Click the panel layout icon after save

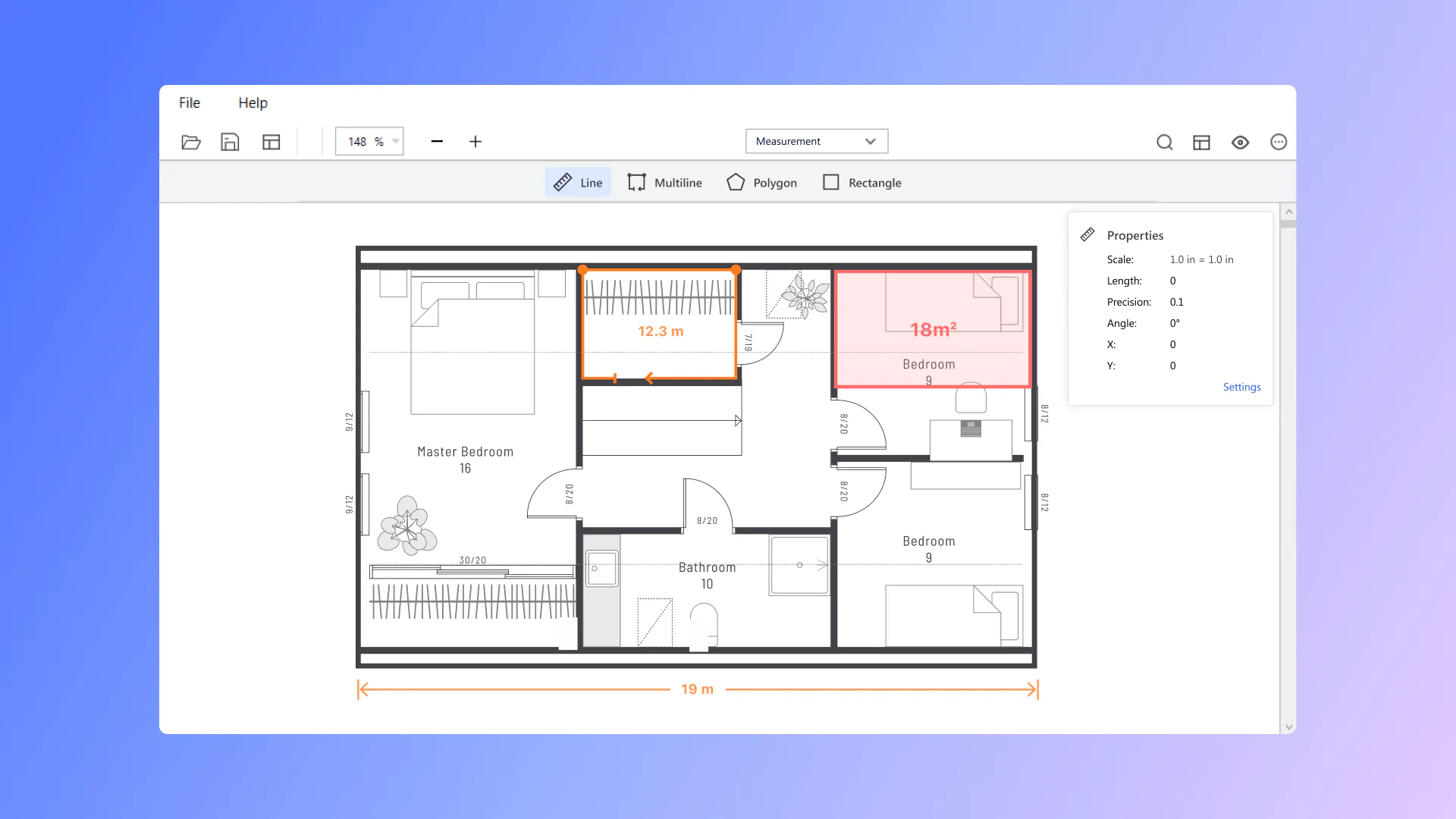[x=271, y=142]
